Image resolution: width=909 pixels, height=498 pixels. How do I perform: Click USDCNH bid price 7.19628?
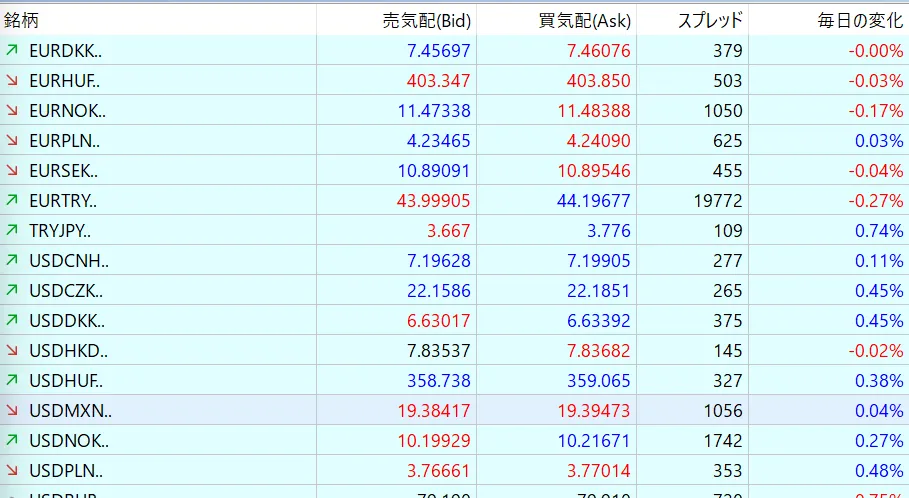[438, 261]
